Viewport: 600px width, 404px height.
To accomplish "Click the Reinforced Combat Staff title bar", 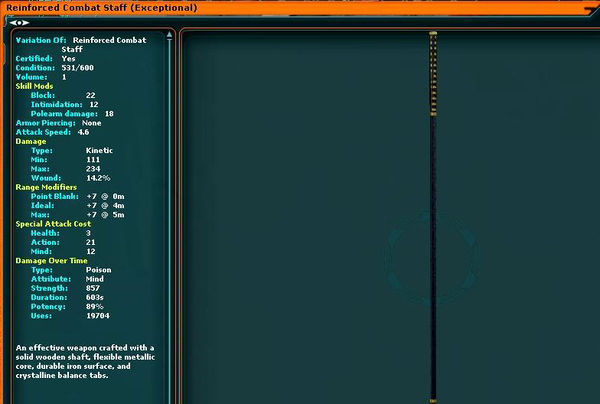I will (x=100, y=7).
